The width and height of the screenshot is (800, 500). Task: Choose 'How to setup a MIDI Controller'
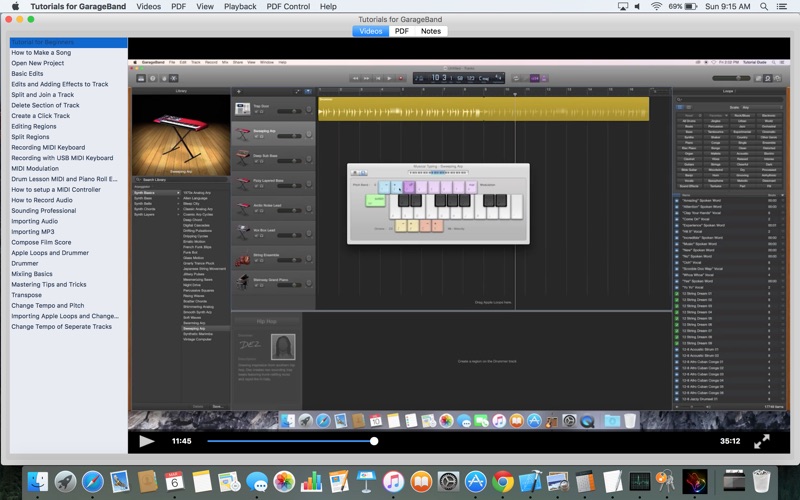(x=68, y=190)
